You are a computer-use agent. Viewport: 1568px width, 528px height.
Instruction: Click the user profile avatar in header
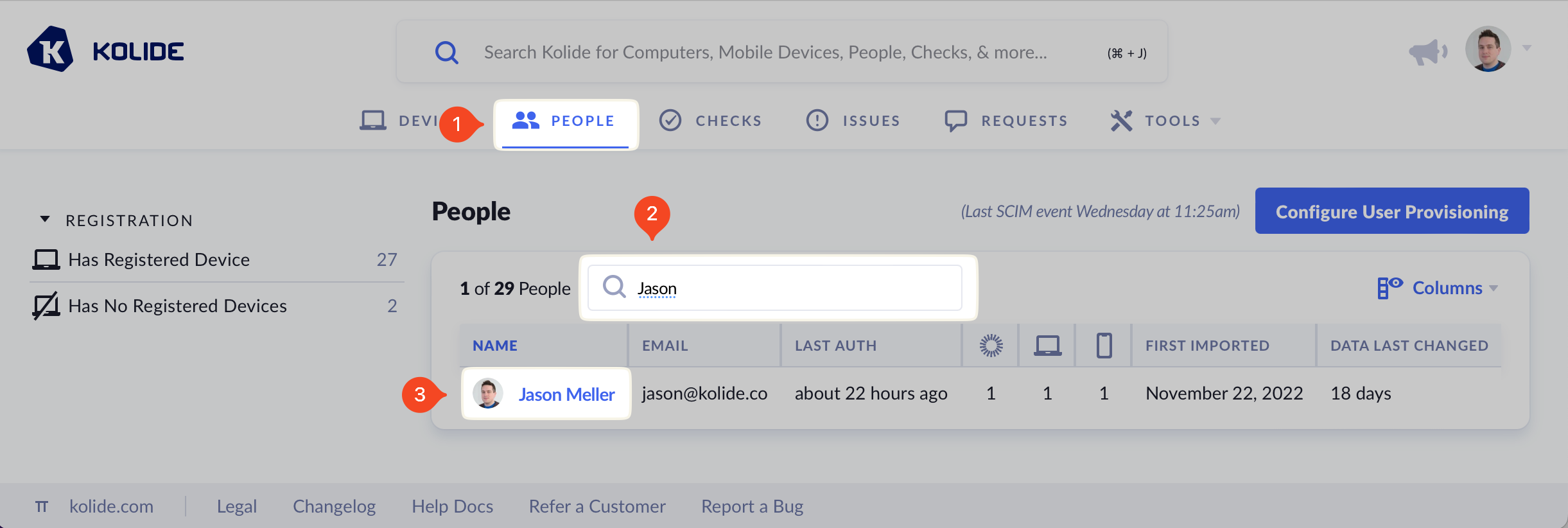coord(1487,49)
